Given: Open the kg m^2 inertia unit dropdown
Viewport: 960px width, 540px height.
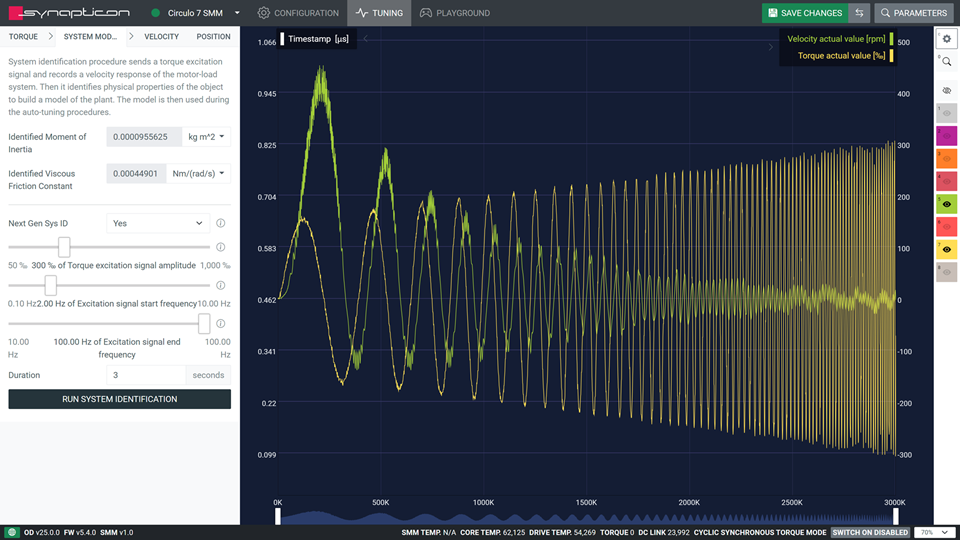Looking at the screenshot, I should tap(207, 137).
